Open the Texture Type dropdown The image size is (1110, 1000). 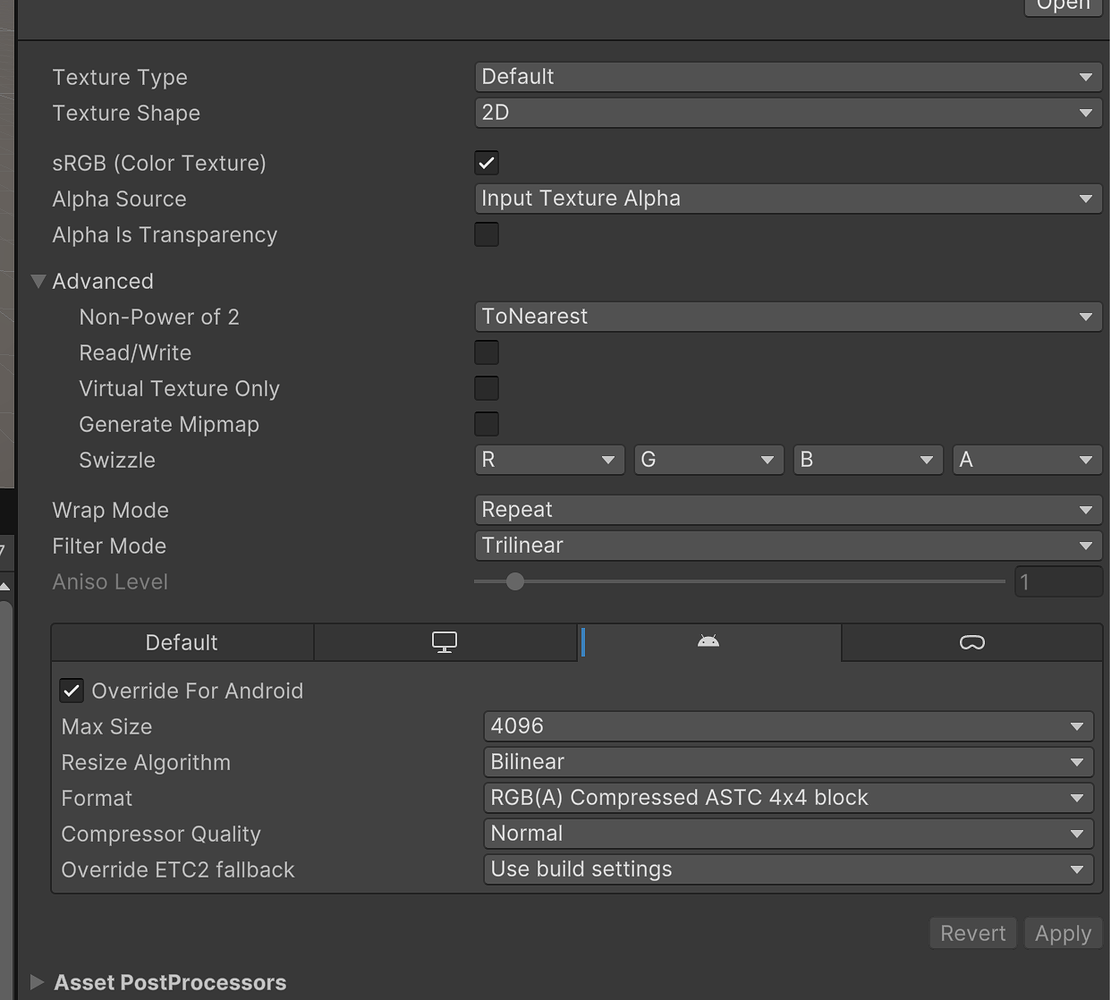(787, 77)
